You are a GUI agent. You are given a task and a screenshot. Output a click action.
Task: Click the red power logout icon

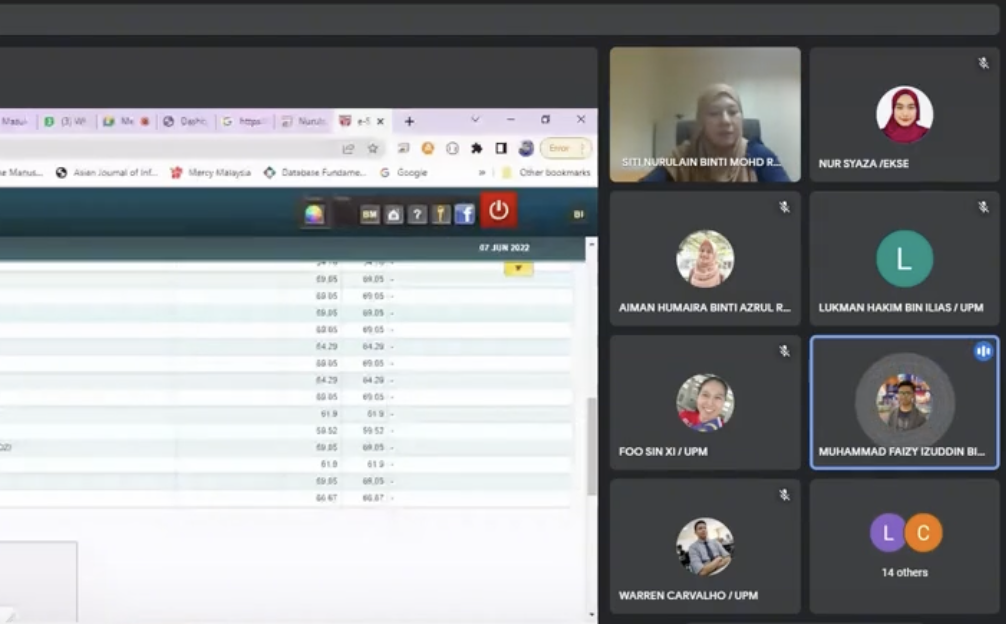click(498, 210)
